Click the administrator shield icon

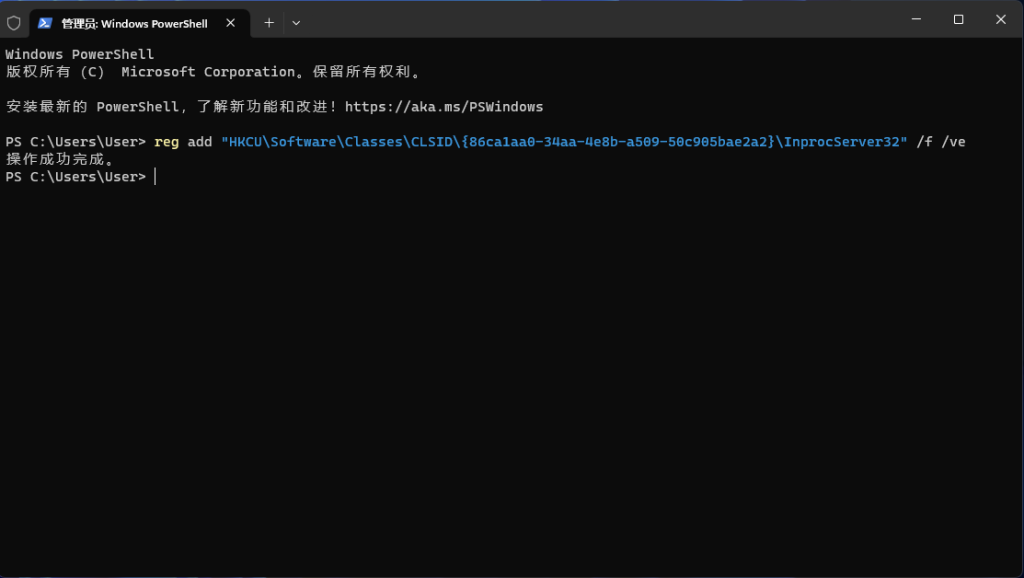click(x=14, y=24)
